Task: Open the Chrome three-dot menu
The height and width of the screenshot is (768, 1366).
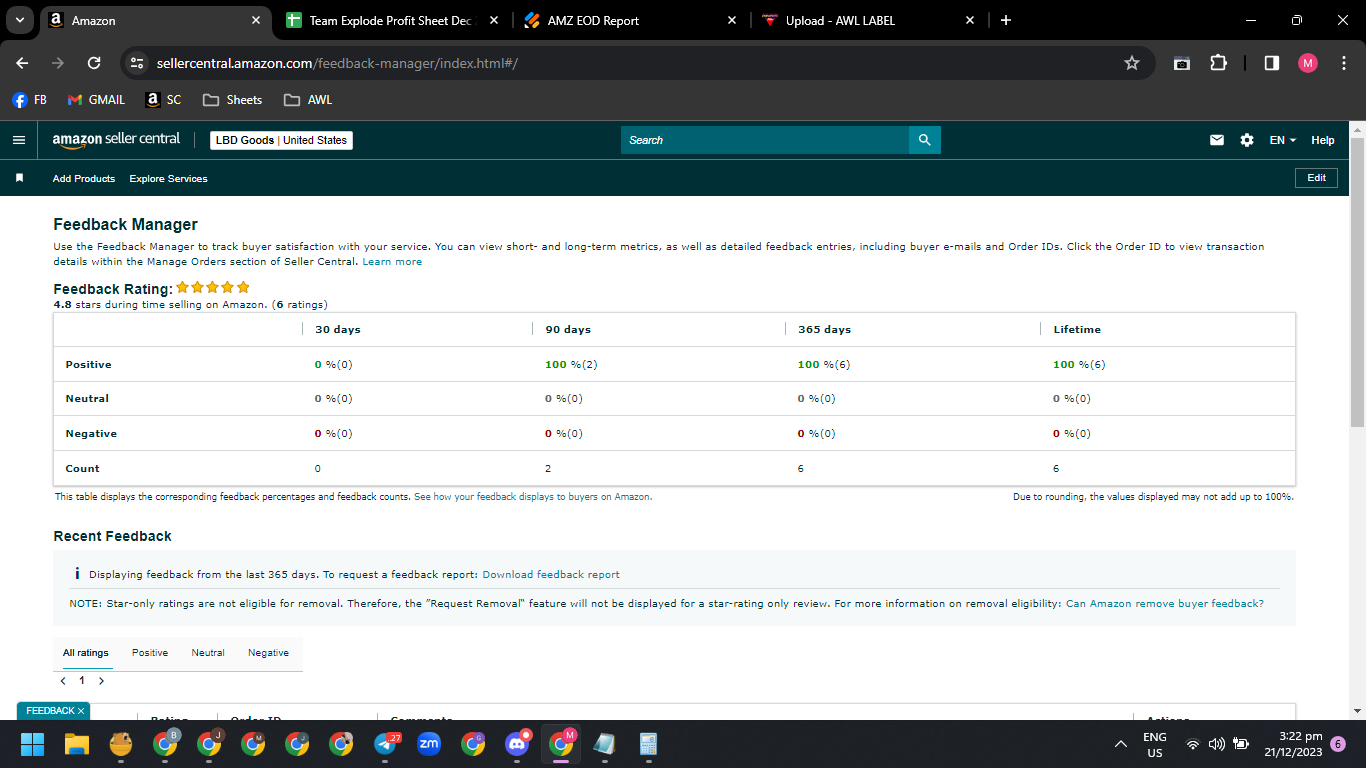Action: pos(1343,63)
